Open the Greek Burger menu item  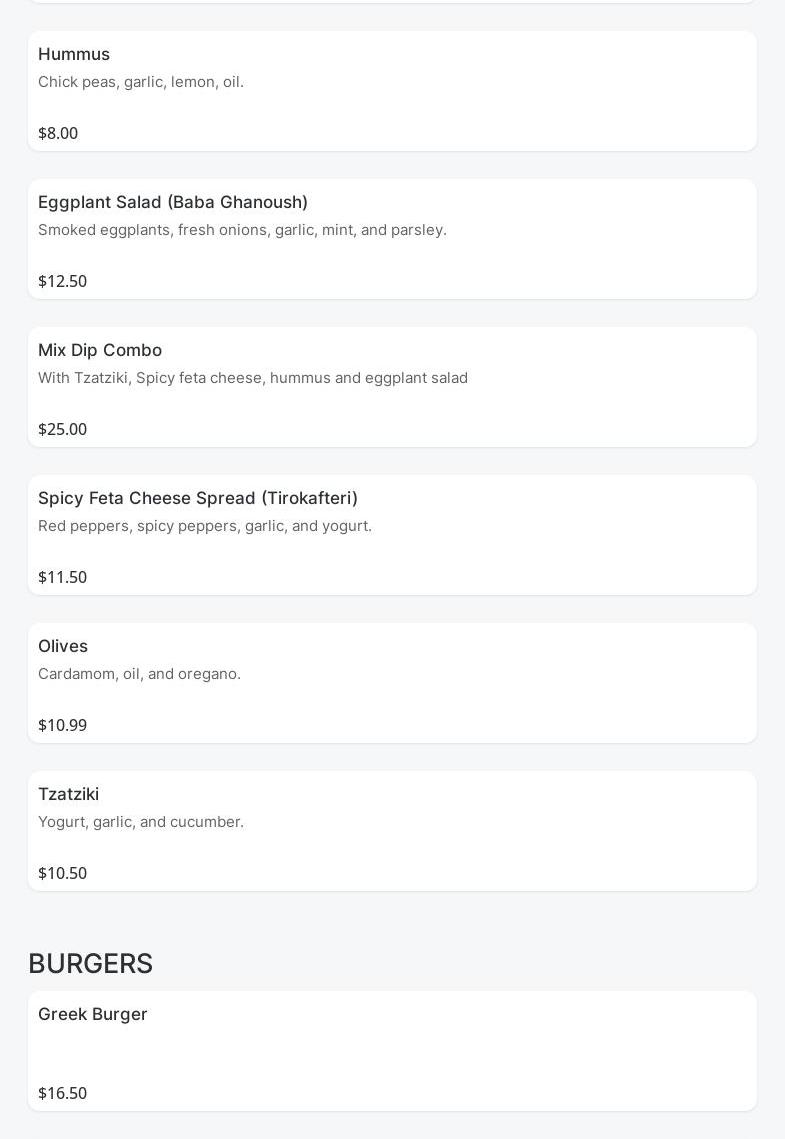(93, 1014)
